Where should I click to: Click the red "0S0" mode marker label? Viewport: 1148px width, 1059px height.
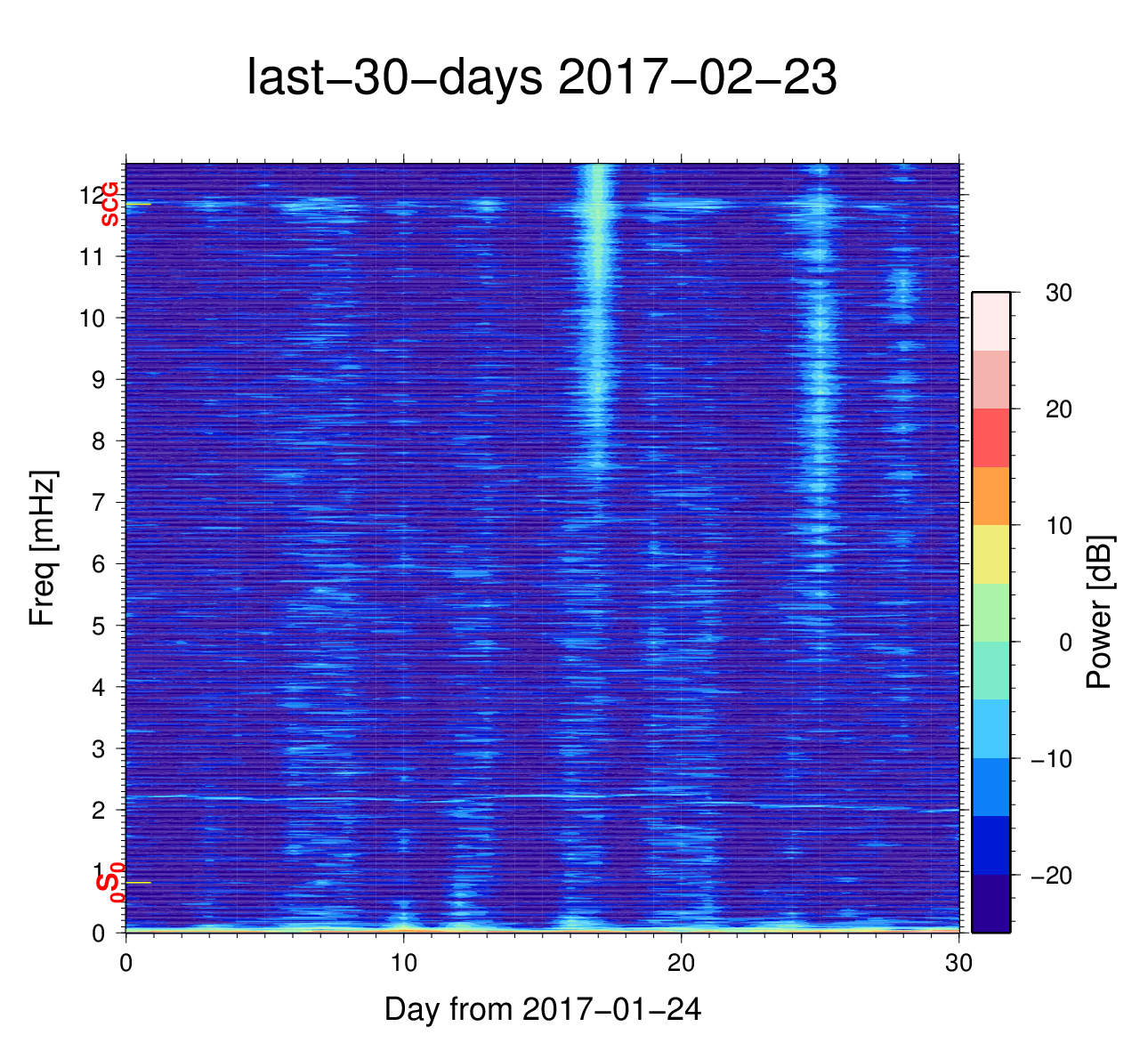coord(109,883)
